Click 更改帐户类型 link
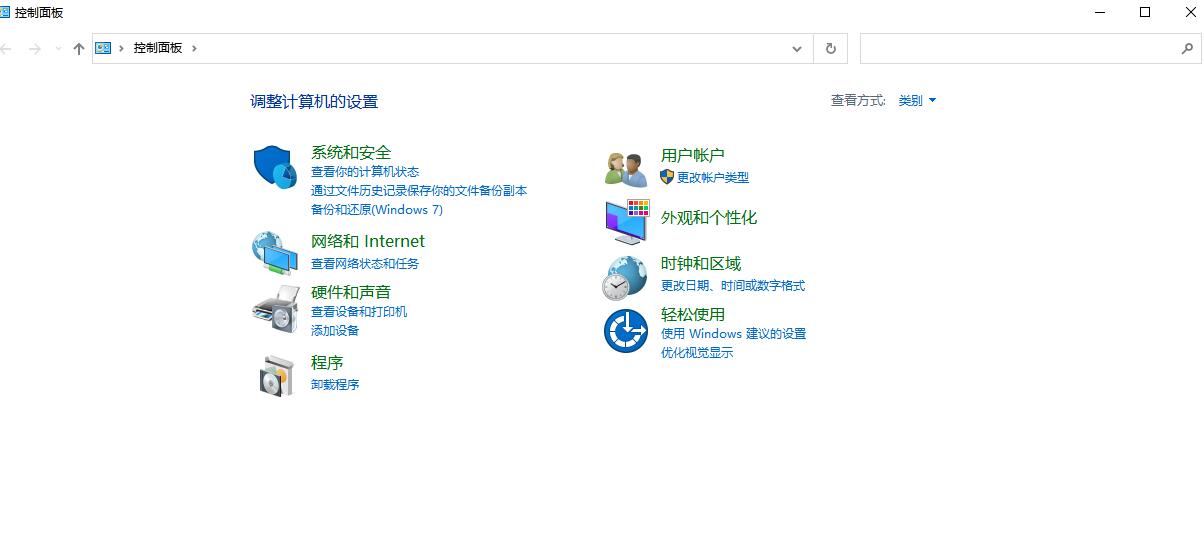The width and height of the screenshot is (1204, 538). (713, 178)
